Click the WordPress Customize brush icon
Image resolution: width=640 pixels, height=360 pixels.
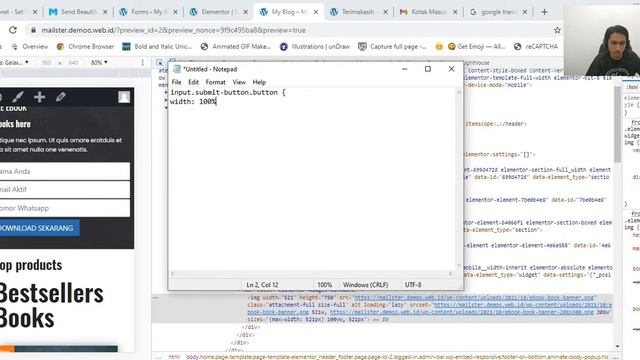(18, 97)
